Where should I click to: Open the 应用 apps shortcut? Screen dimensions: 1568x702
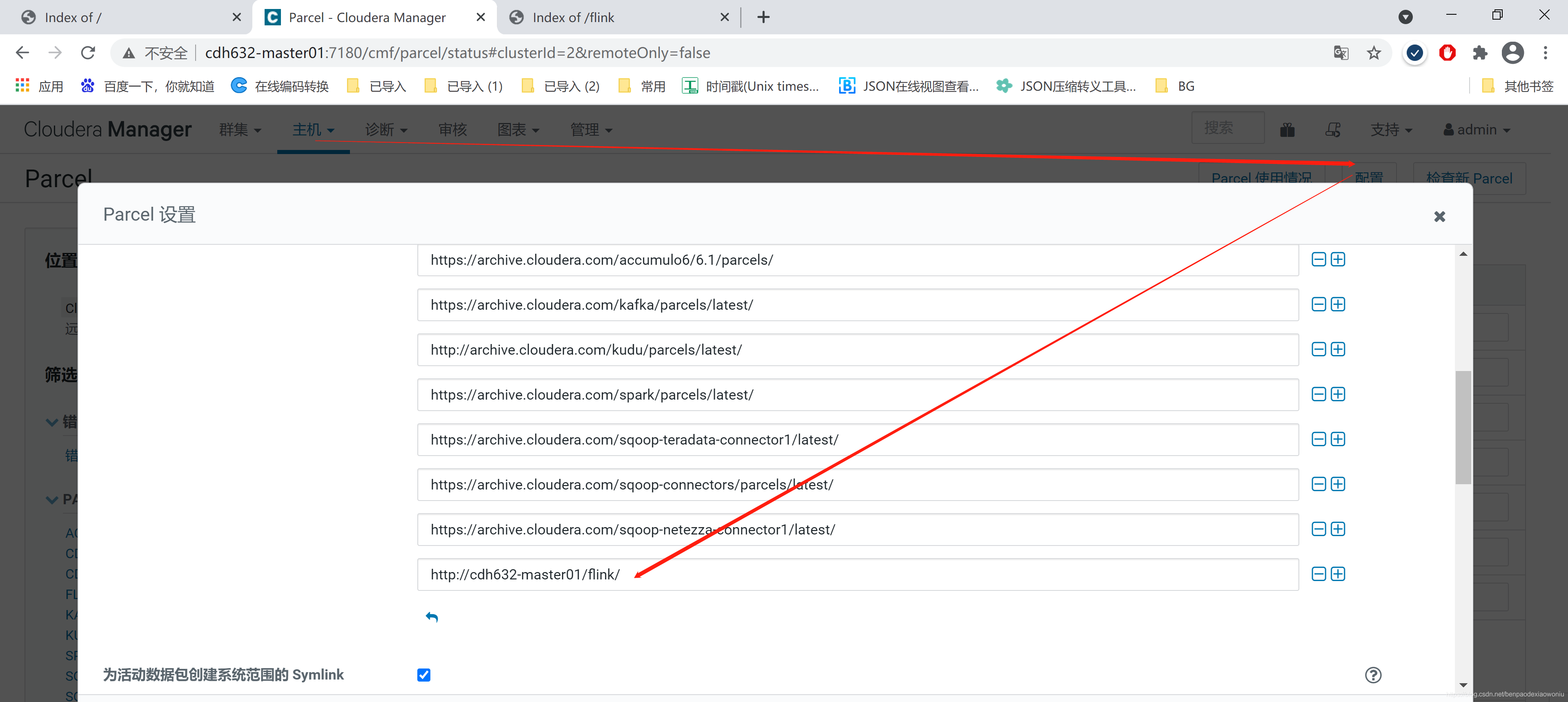coord(39,86)
